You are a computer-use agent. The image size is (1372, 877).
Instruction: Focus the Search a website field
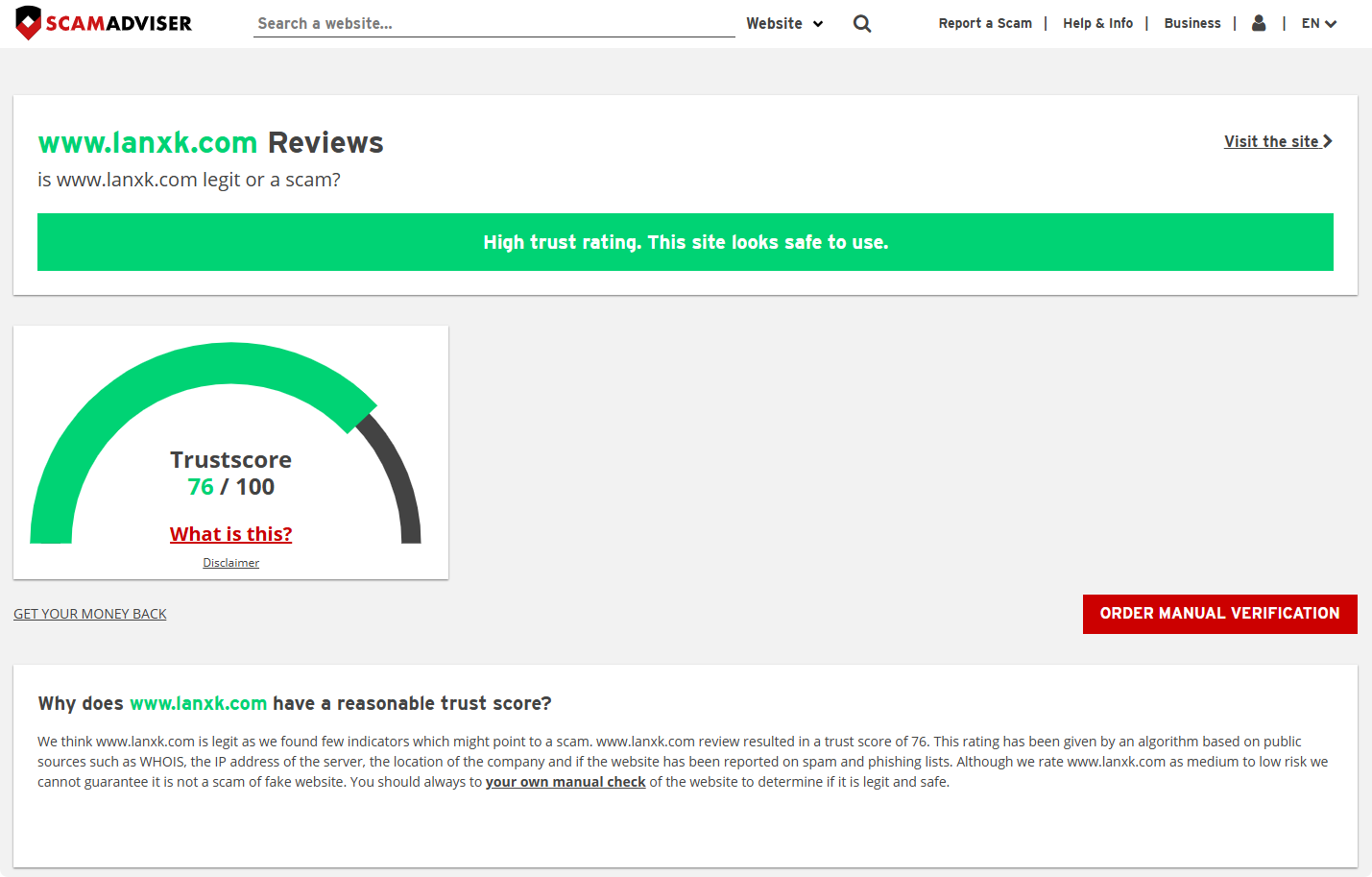pos(494,23)
